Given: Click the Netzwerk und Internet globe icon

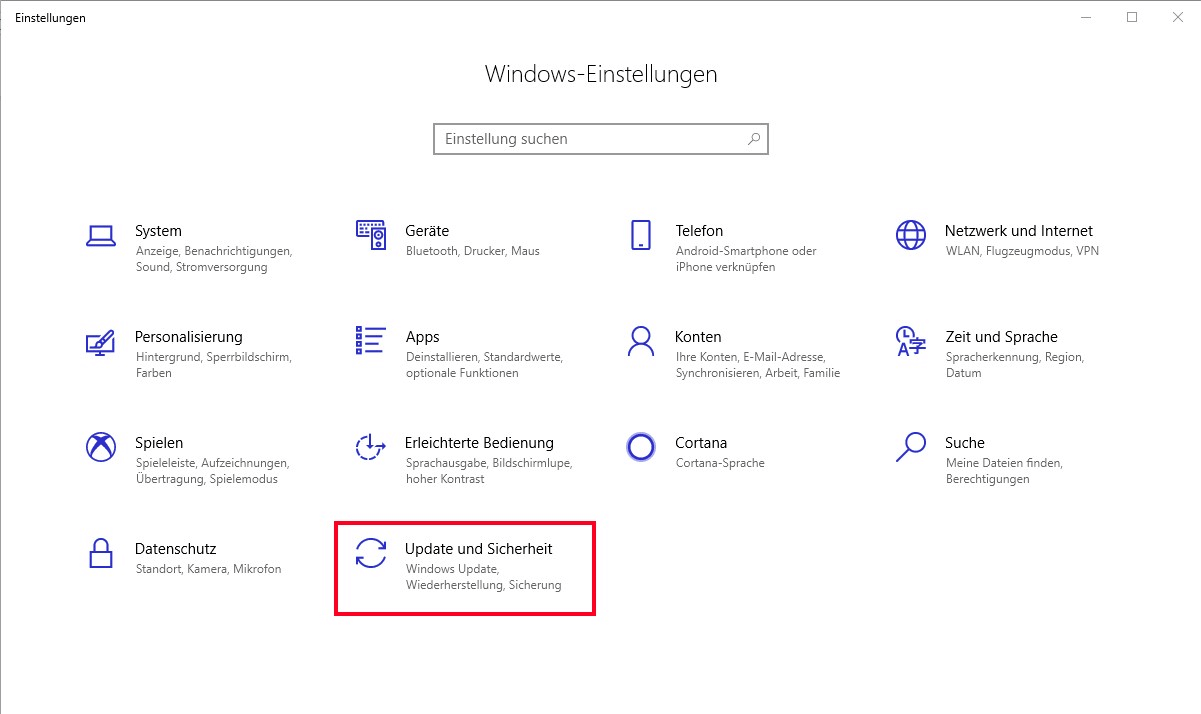Looking at the screenshot, I should coord(911,235).
